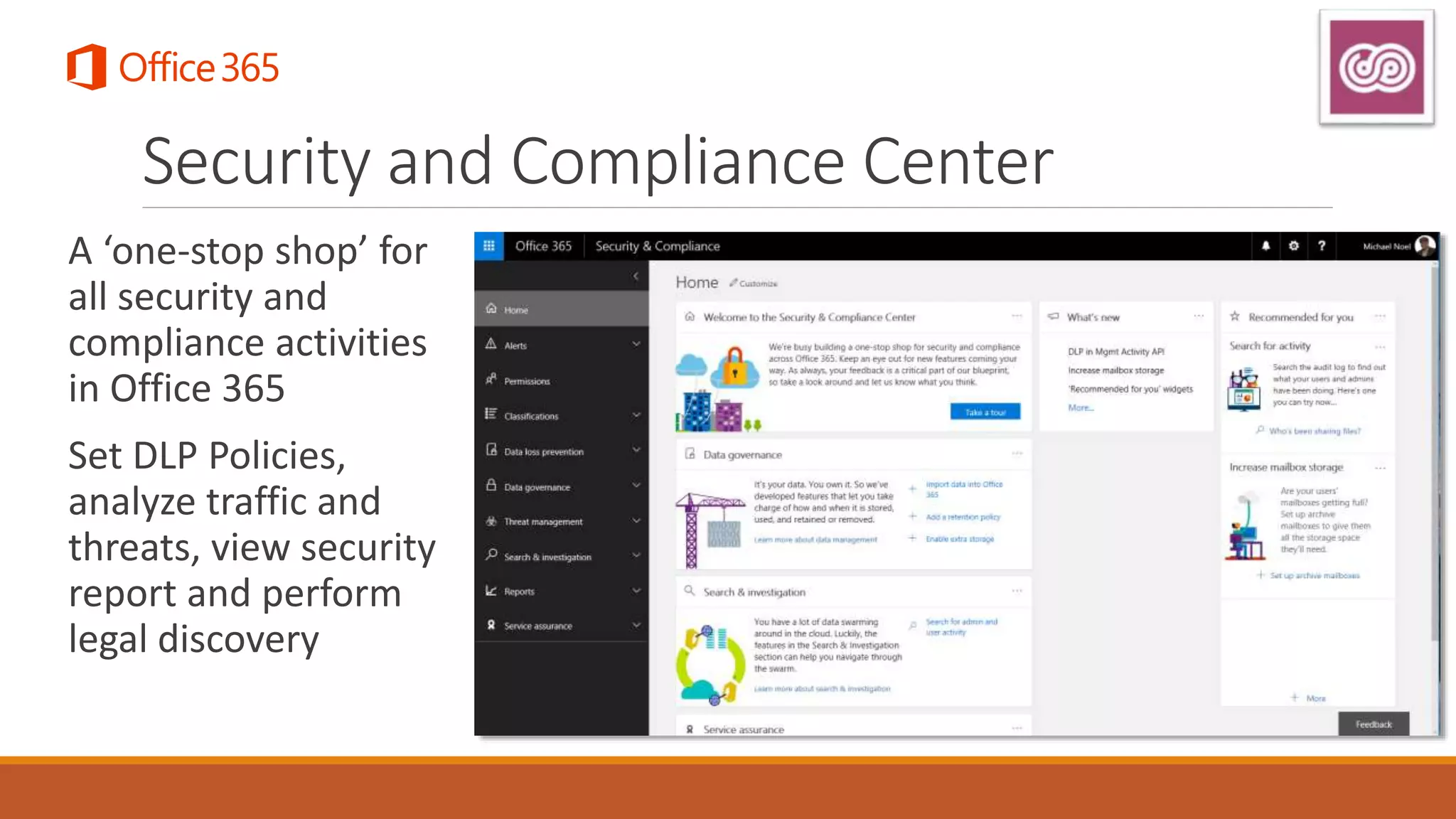Click the Data governance card icon

(690, 454)
